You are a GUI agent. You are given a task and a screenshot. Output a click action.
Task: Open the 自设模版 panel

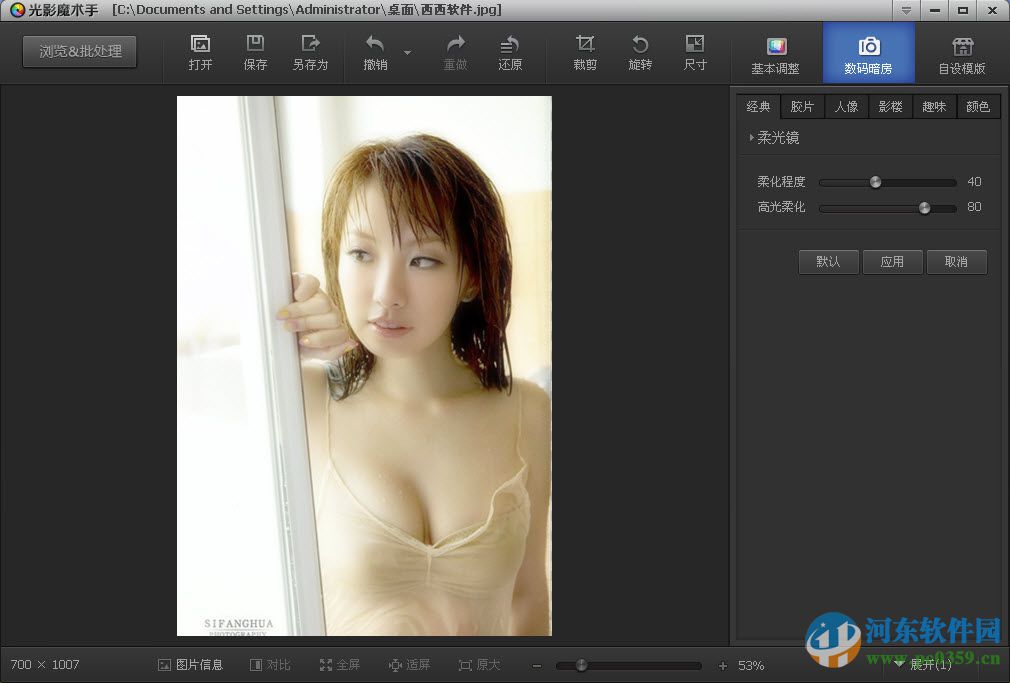[x=961, y=52]
